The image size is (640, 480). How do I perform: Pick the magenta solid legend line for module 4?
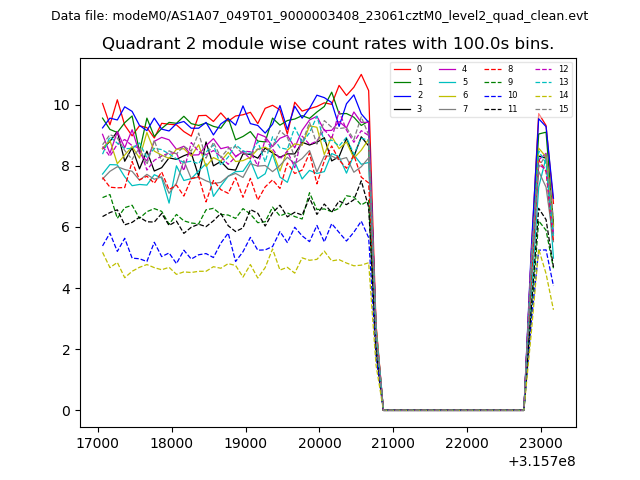447,69
